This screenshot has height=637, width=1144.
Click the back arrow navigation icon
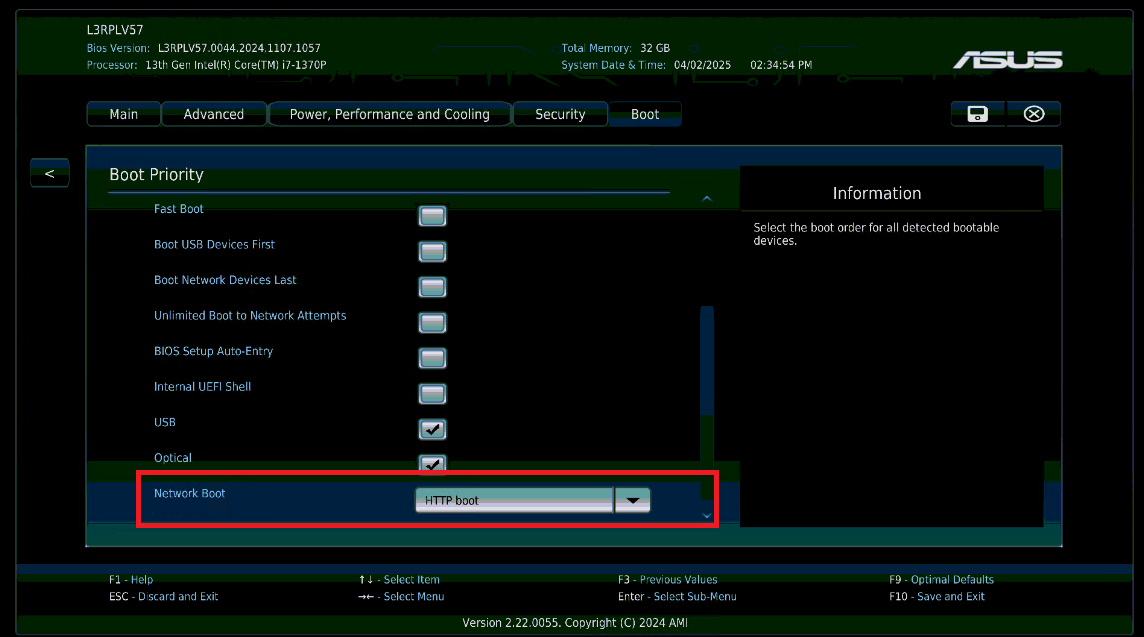[x=49, y=172]
